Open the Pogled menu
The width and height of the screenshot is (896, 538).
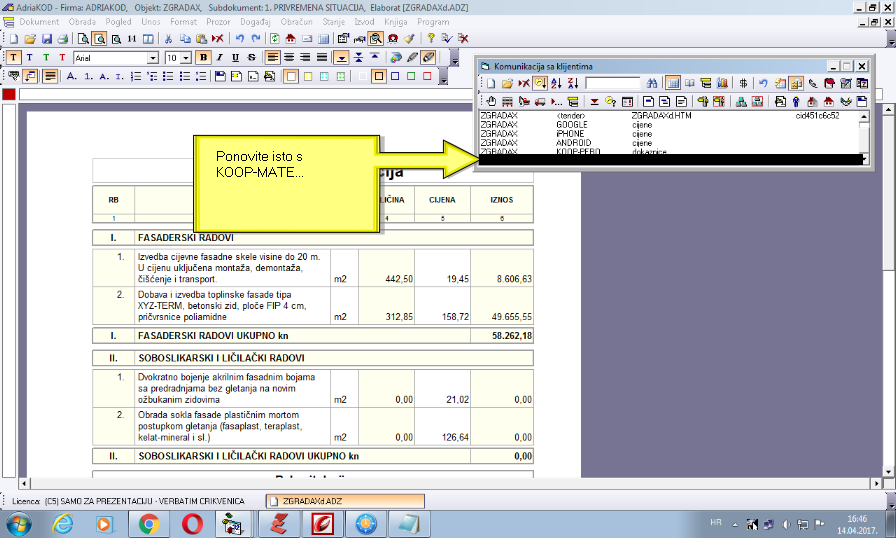coord(118,22)
